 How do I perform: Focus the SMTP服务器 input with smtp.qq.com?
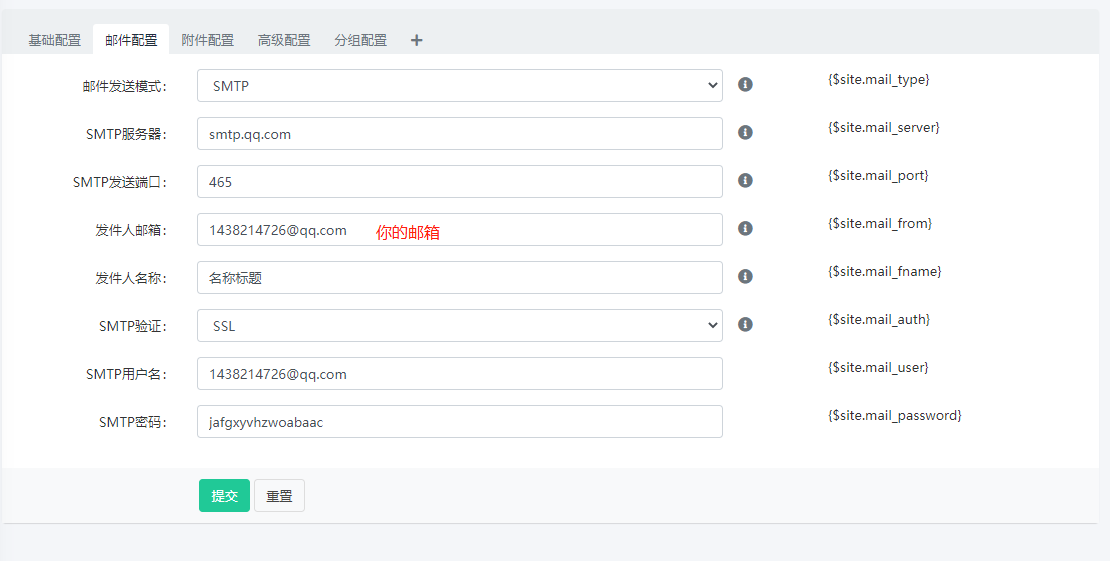click(459, 134)
